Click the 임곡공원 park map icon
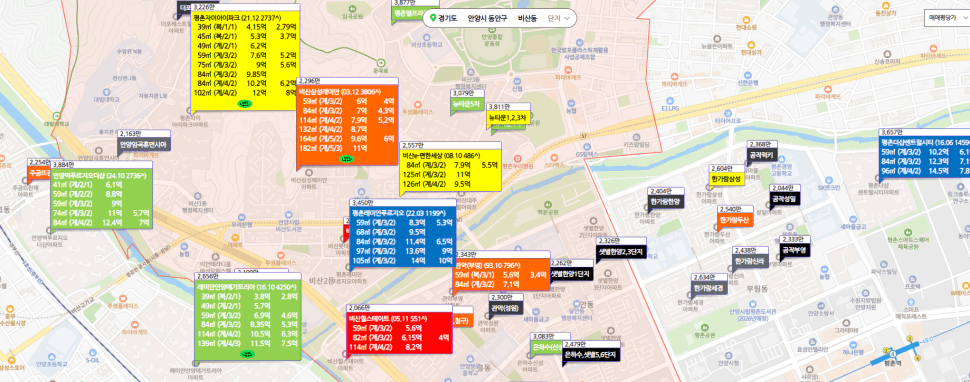 click(352, 9)
